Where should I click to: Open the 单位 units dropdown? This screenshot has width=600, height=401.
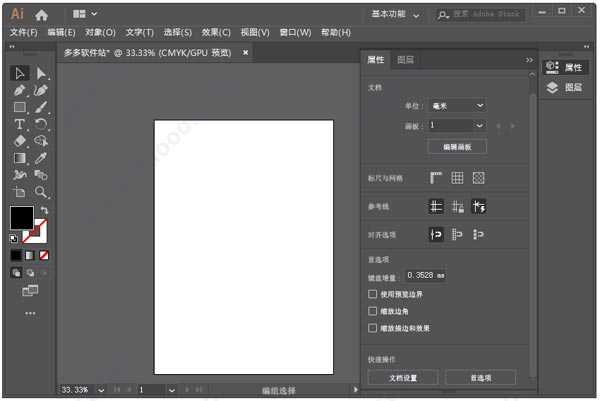458,105
